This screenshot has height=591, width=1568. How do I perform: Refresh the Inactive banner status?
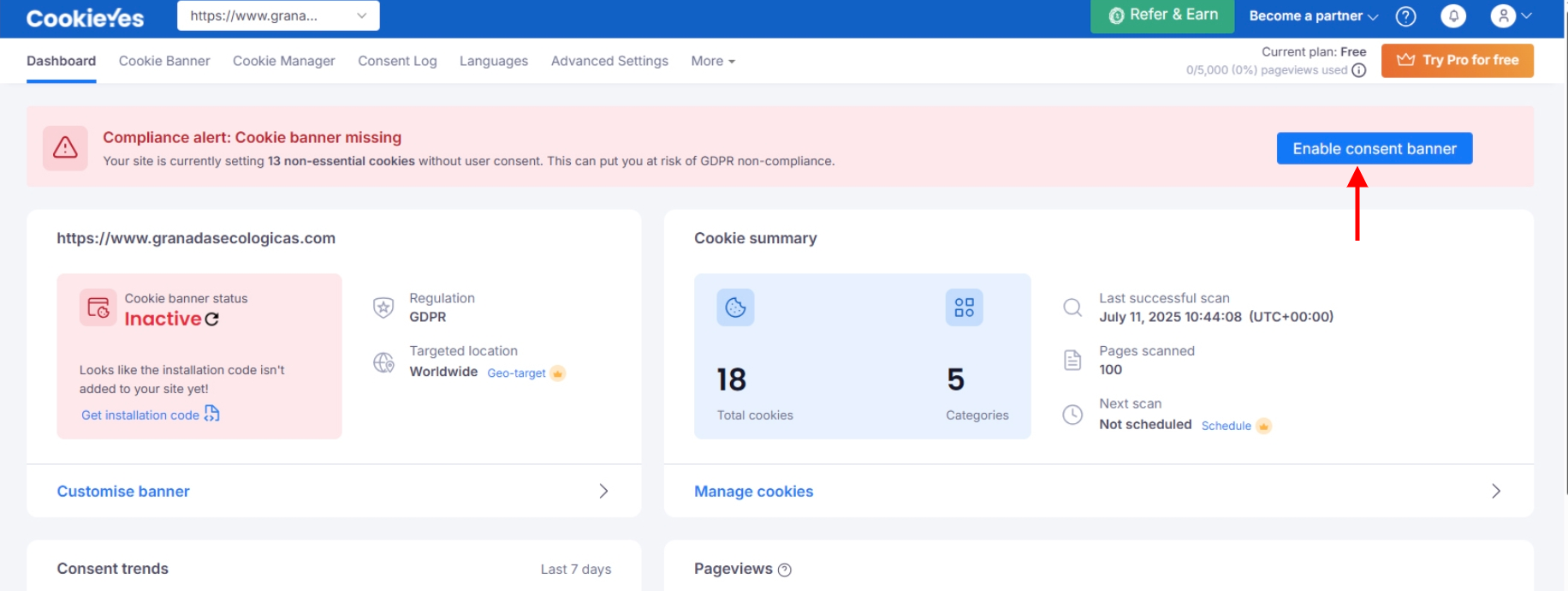211,319
